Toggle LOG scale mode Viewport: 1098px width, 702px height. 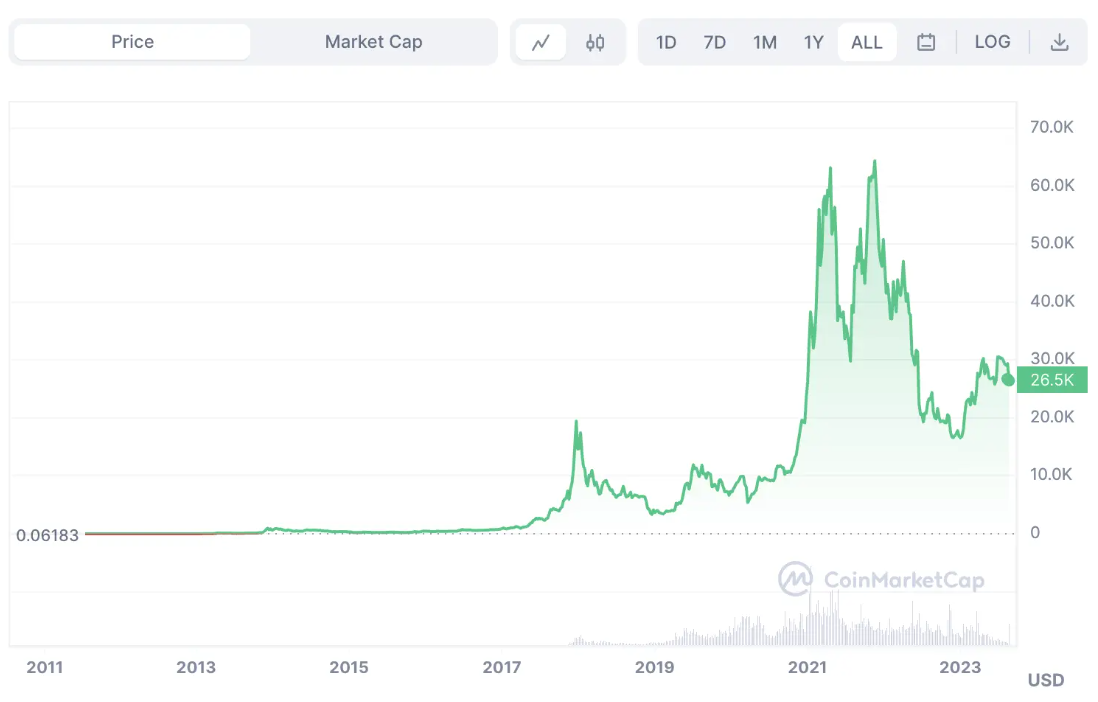point(992,41)
